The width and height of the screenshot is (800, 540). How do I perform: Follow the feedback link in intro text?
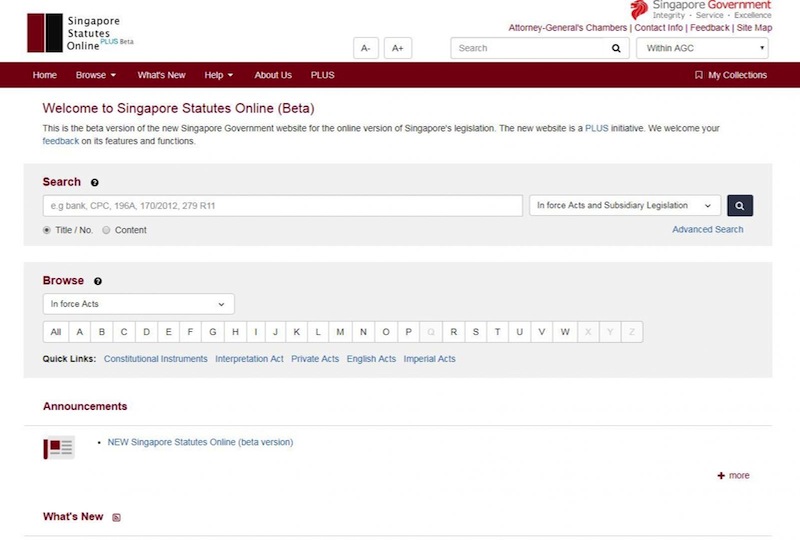61,141
